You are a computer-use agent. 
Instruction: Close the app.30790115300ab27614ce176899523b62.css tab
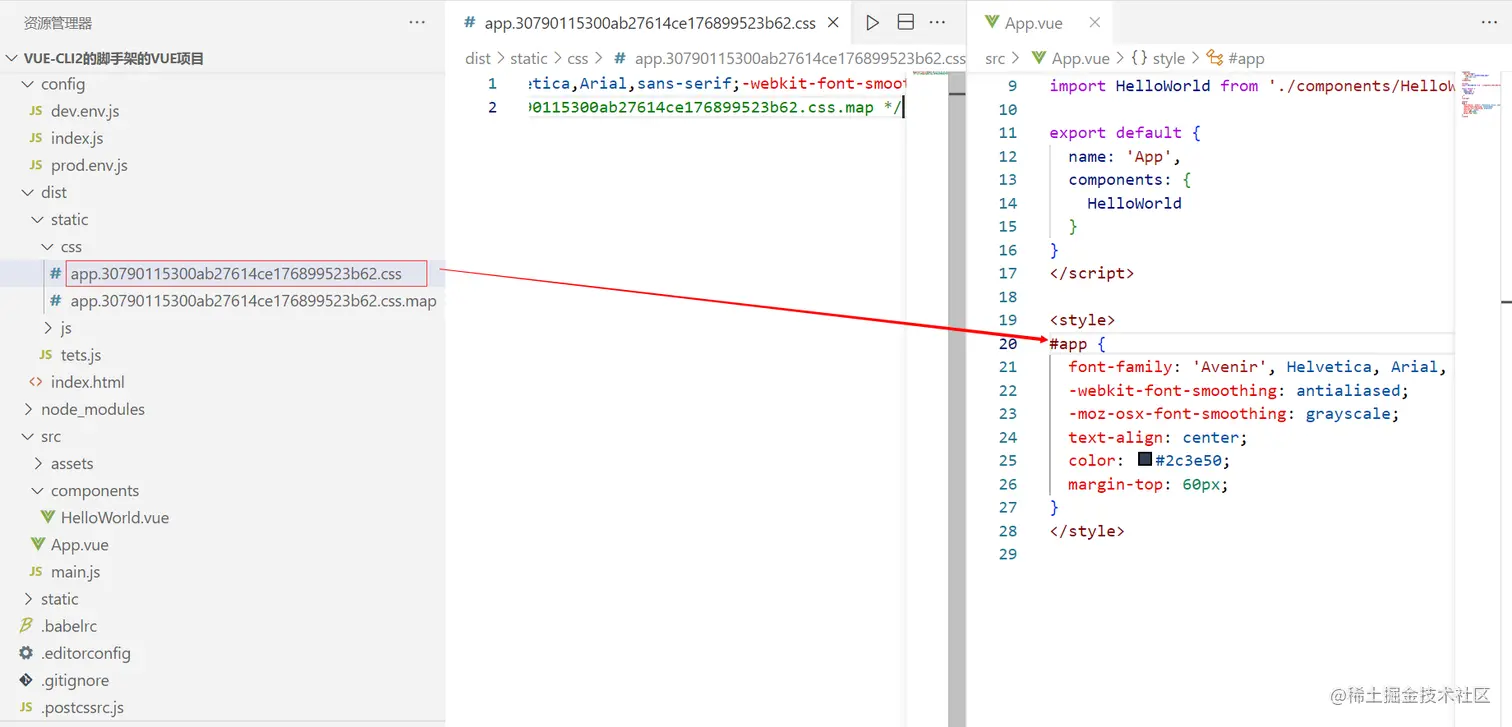pyautogui.click(x=834, y=22)
